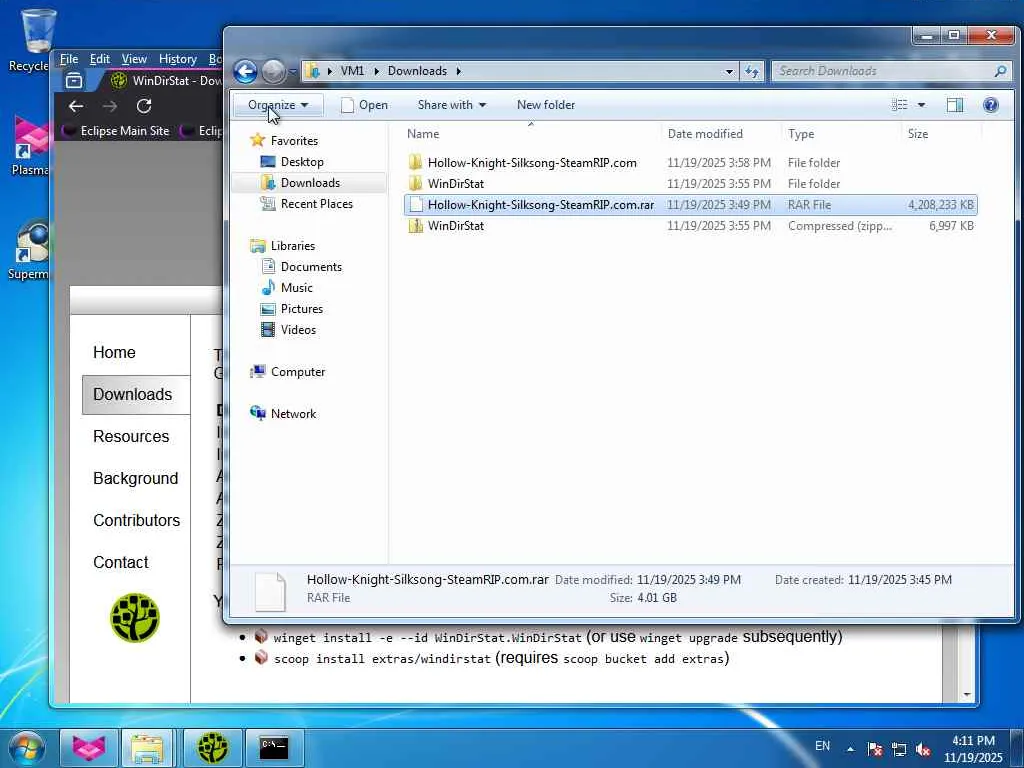Open the Resources link on WinDirStat page
The image size is (1024, 768).
coord(131,436)
